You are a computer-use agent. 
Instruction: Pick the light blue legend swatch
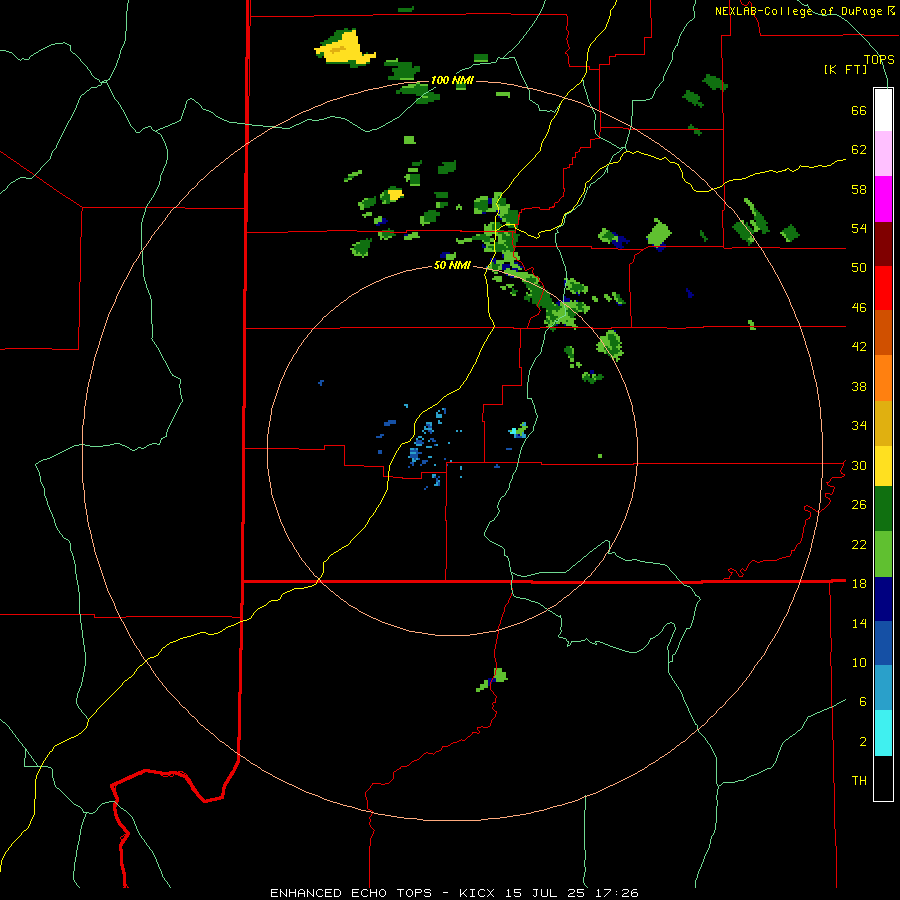[883, 688]
